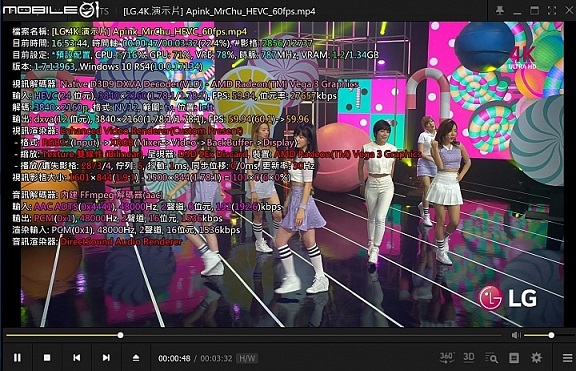This screenshot has height=371, width=576.
Task: Click the OSD line Native D3D9 DXVA Decoder
Action: click(186, 84)
